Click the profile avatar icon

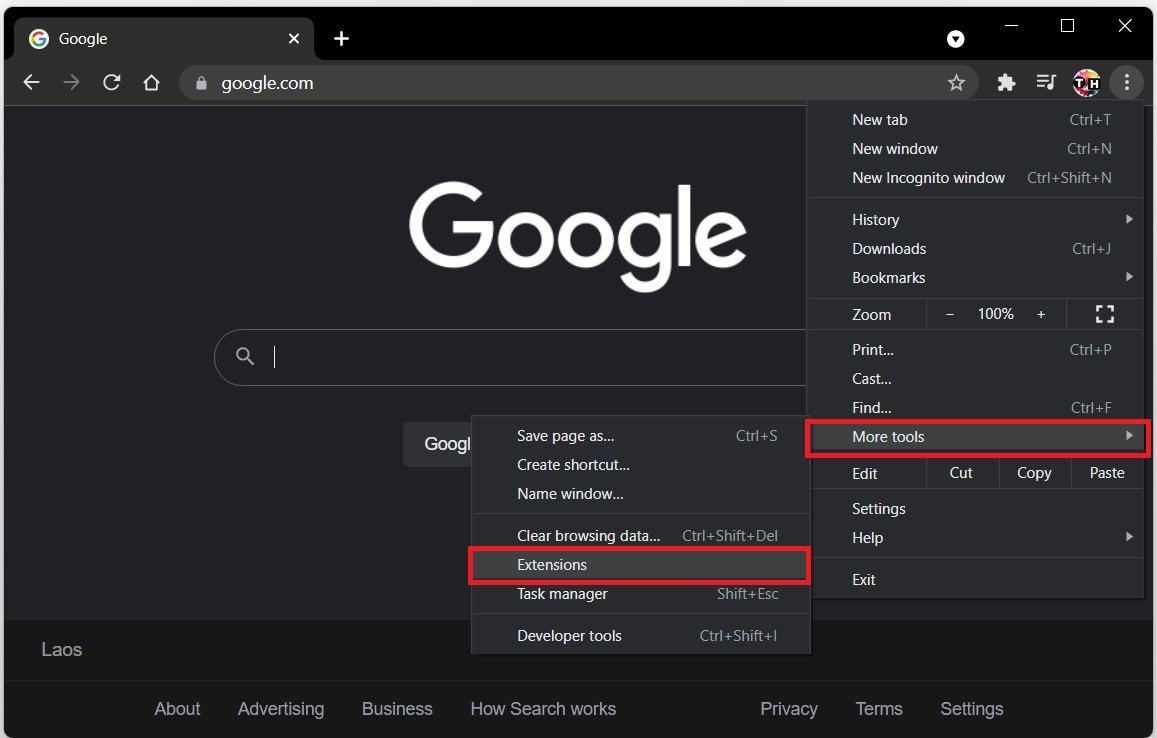tap(1086, 83)
